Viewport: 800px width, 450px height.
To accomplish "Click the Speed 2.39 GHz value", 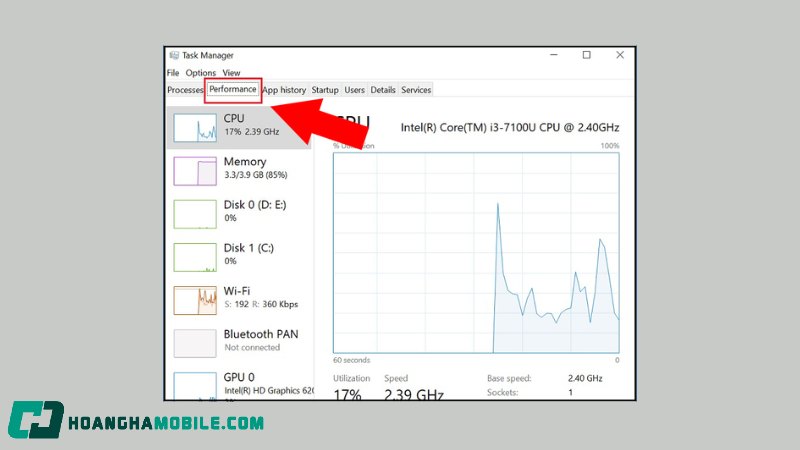I will [414, 394].
